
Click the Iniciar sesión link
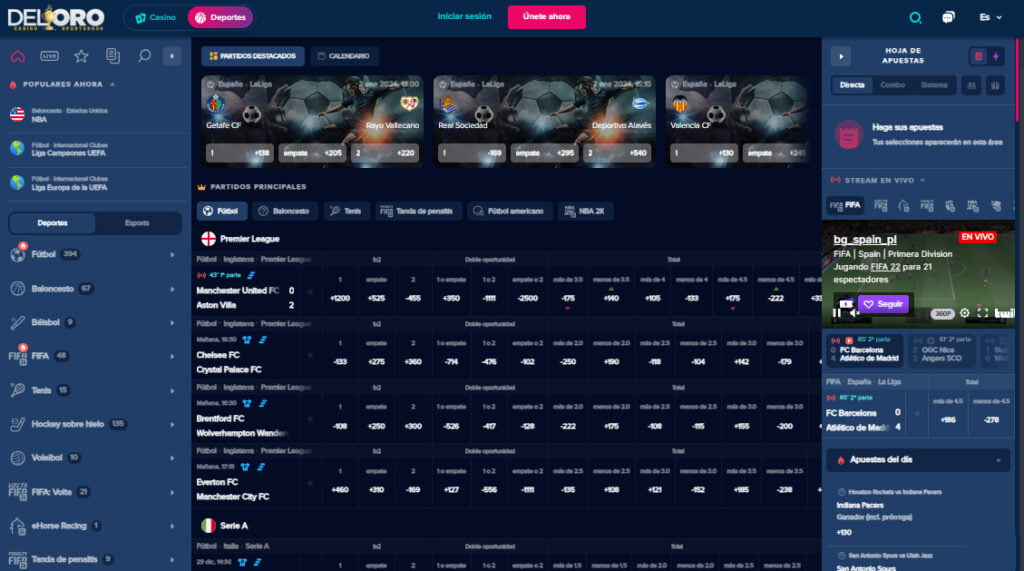[x=464, y=17]
